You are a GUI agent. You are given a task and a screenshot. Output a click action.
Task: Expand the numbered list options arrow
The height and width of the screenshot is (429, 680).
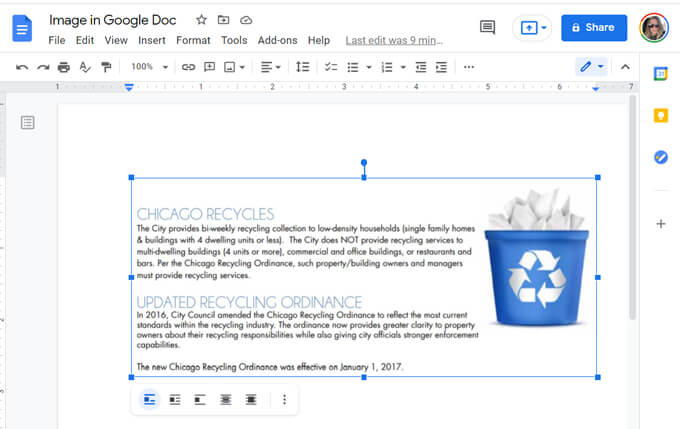403,67
